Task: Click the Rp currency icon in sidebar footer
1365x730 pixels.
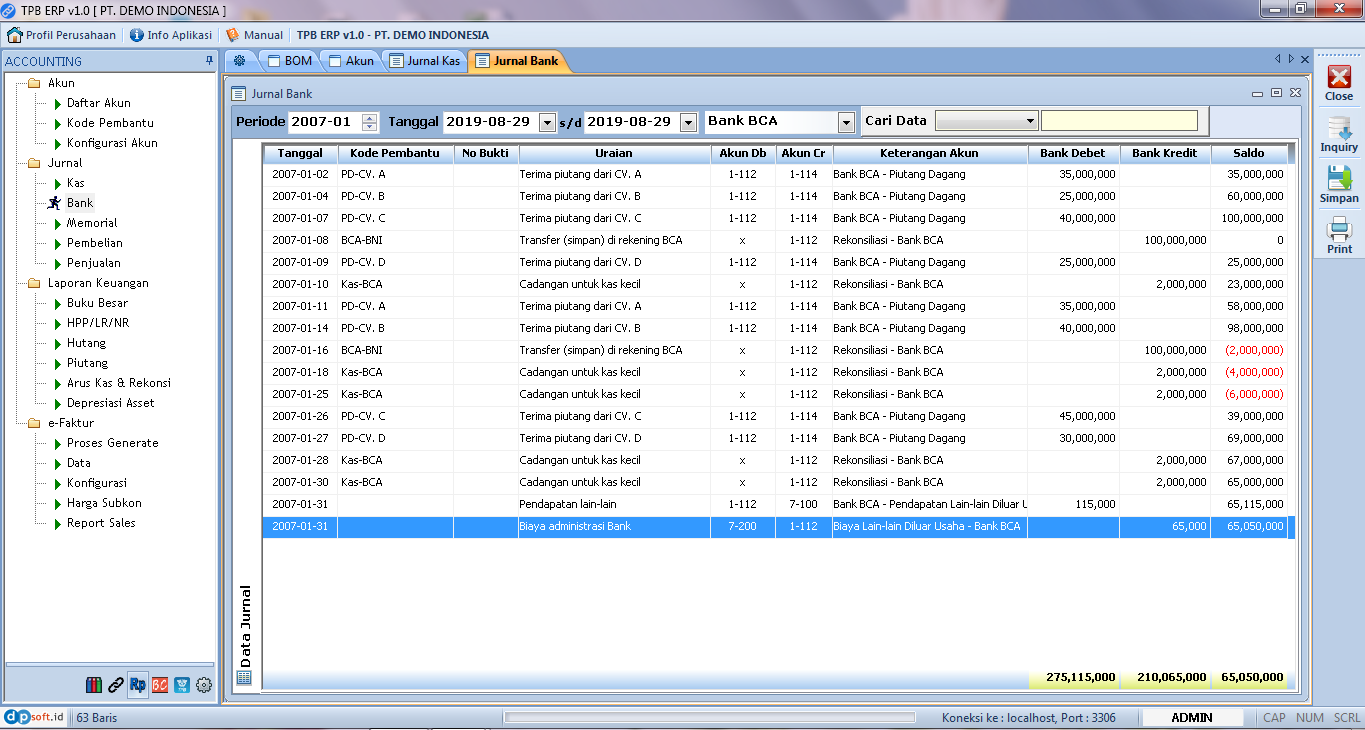Action: 138,685
